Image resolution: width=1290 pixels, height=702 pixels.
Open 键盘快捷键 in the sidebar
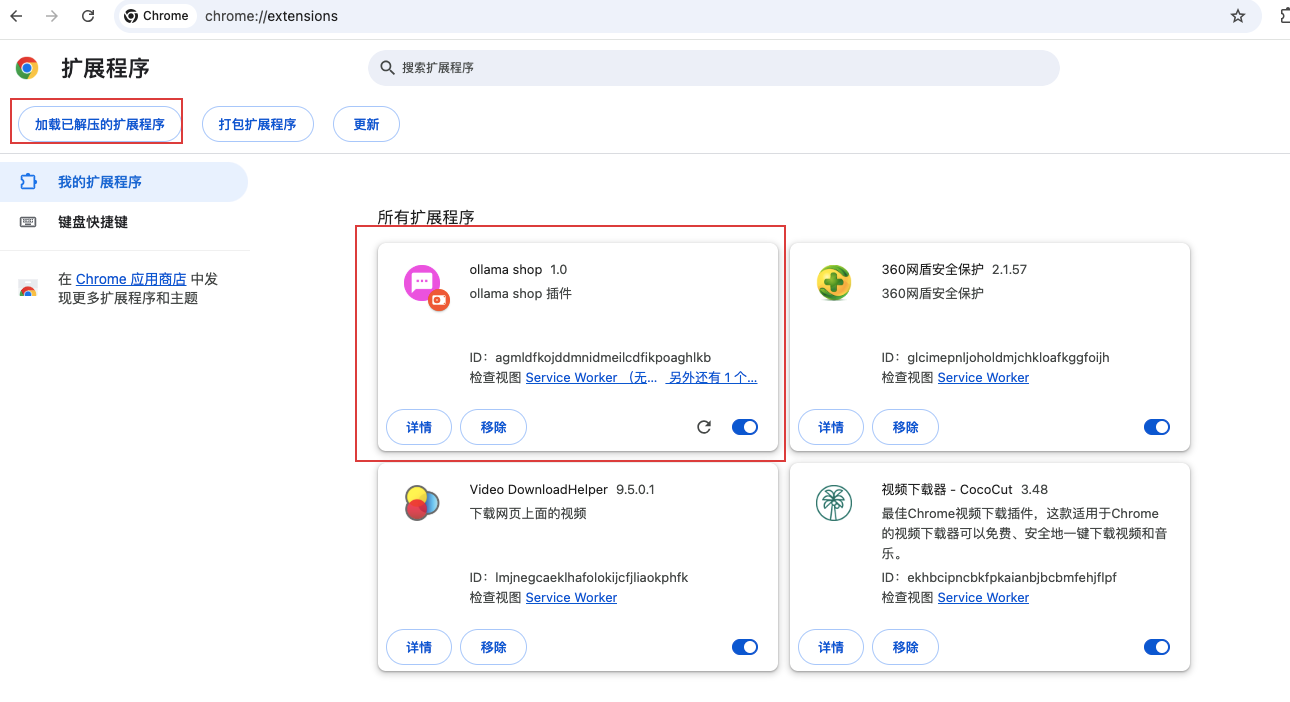124,222
